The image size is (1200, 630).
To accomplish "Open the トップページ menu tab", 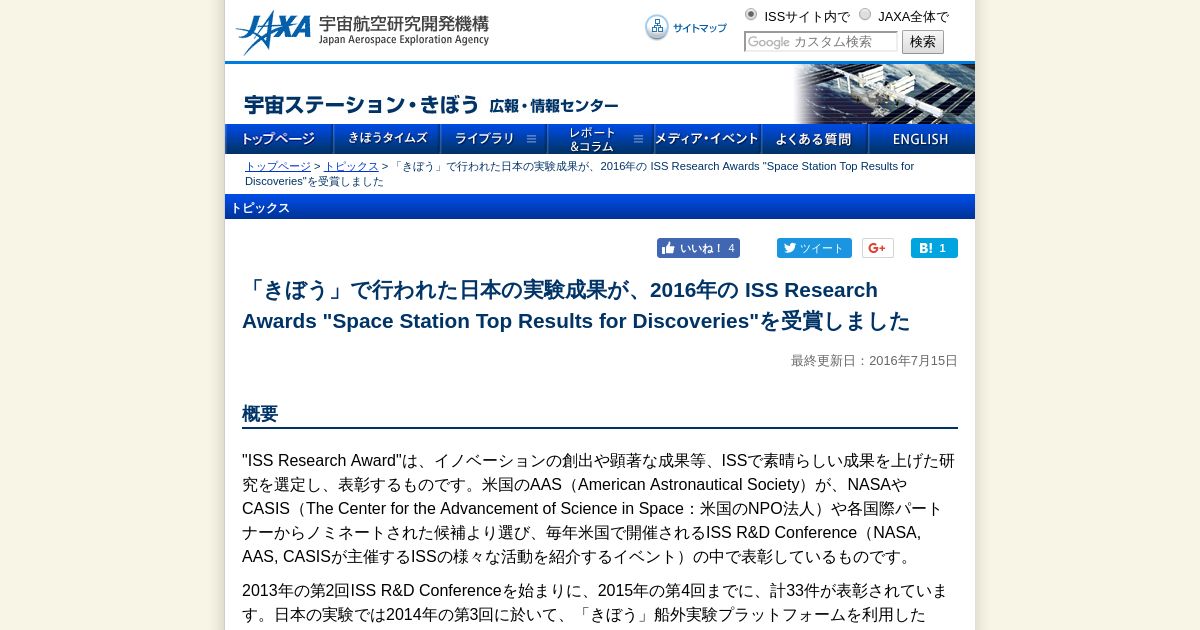I will 279,139.
